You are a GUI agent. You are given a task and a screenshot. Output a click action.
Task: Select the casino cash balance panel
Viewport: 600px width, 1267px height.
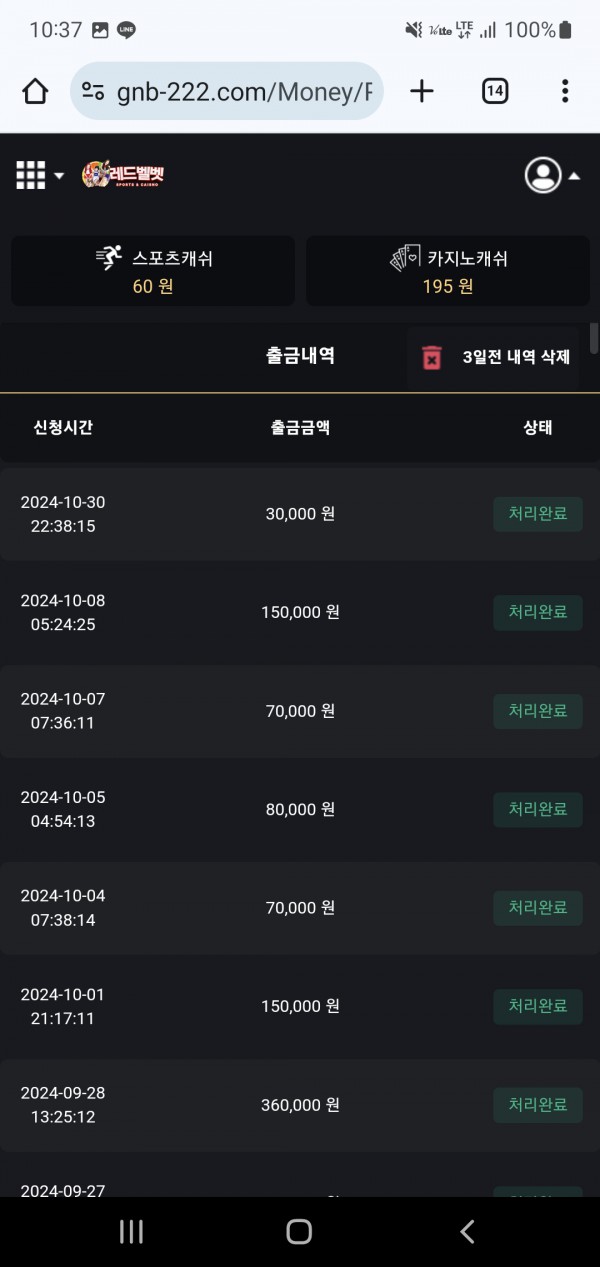447,271
